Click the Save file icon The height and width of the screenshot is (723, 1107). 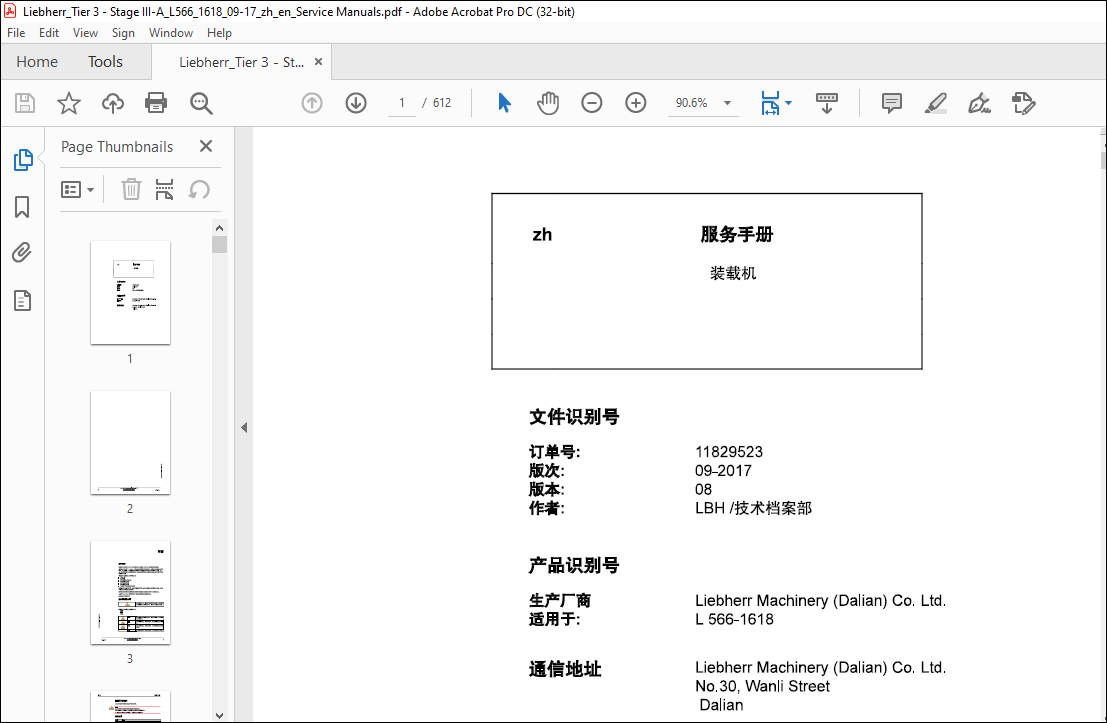pyautogui.click(x=25, y=103)
